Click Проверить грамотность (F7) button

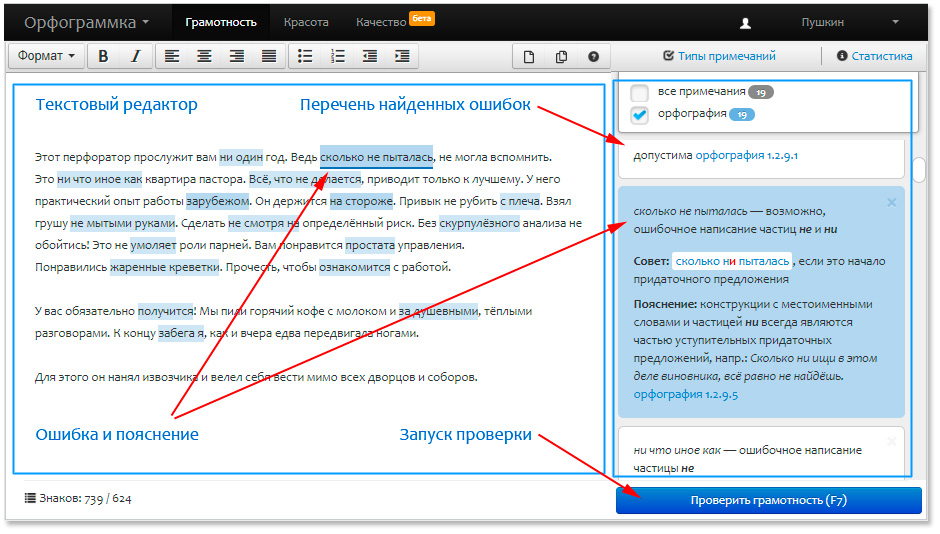pos(769,500)
